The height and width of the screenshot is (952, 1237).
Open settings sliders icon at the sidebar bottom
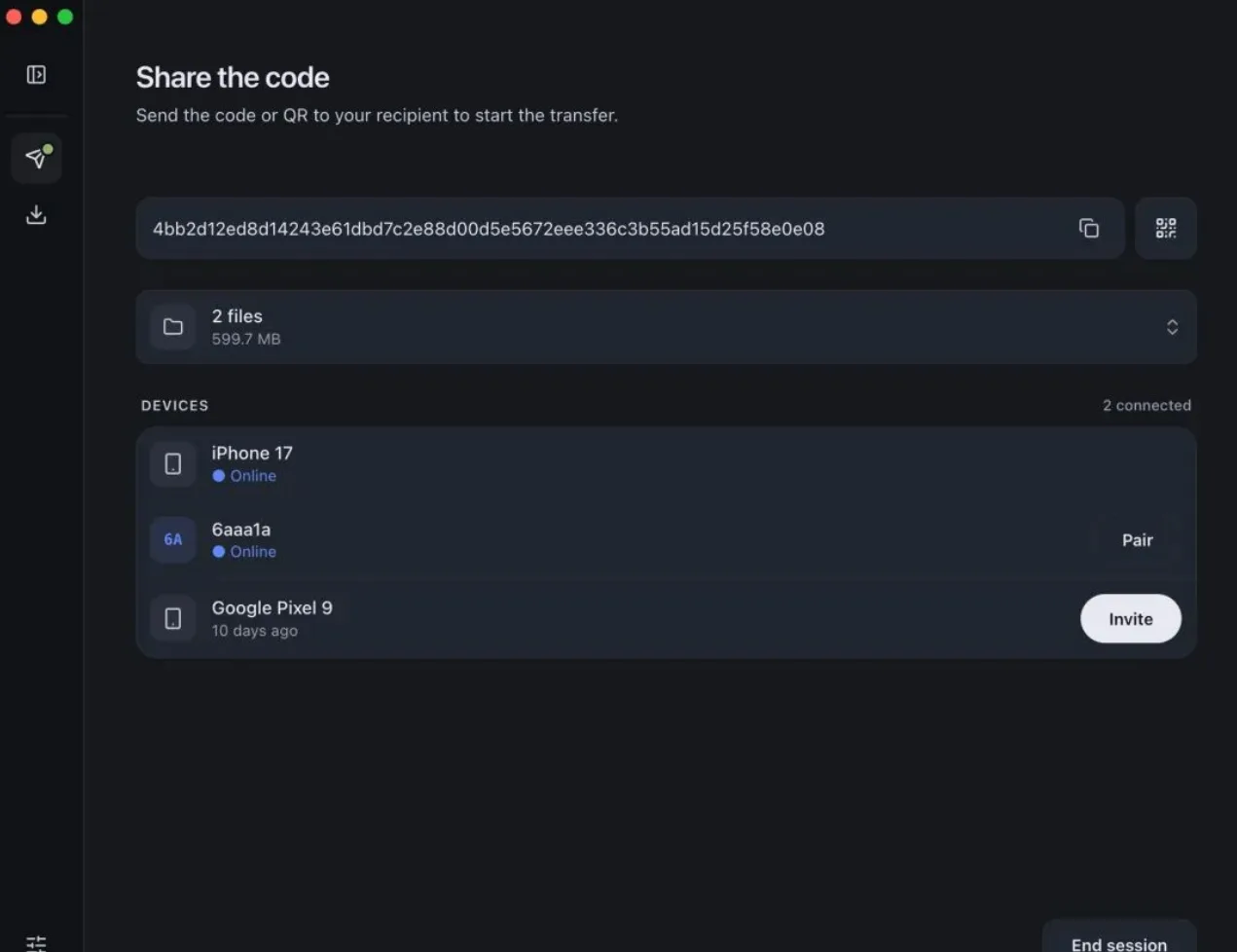pos(36,942)
